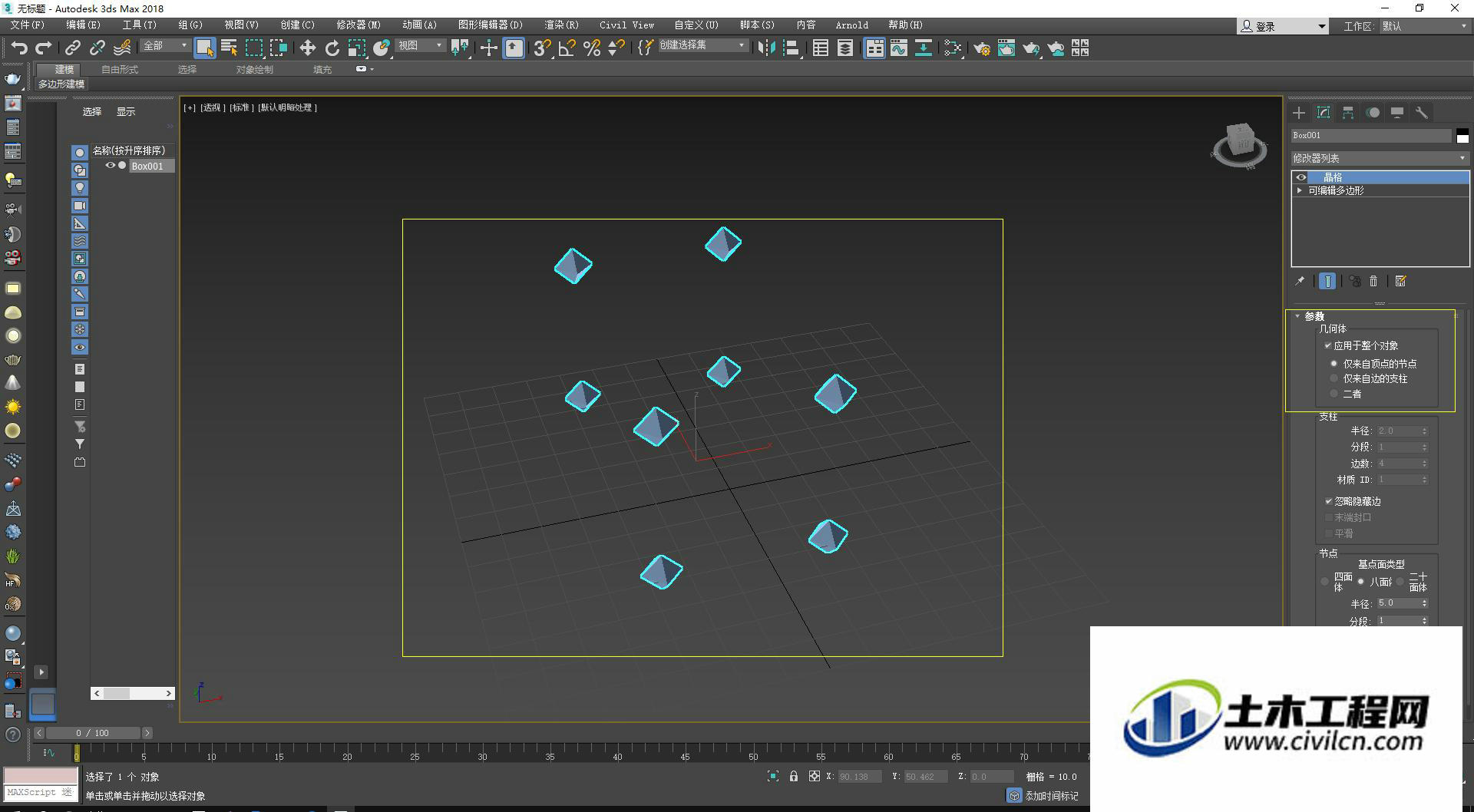Click the 多边形建模 panel label

61,84
